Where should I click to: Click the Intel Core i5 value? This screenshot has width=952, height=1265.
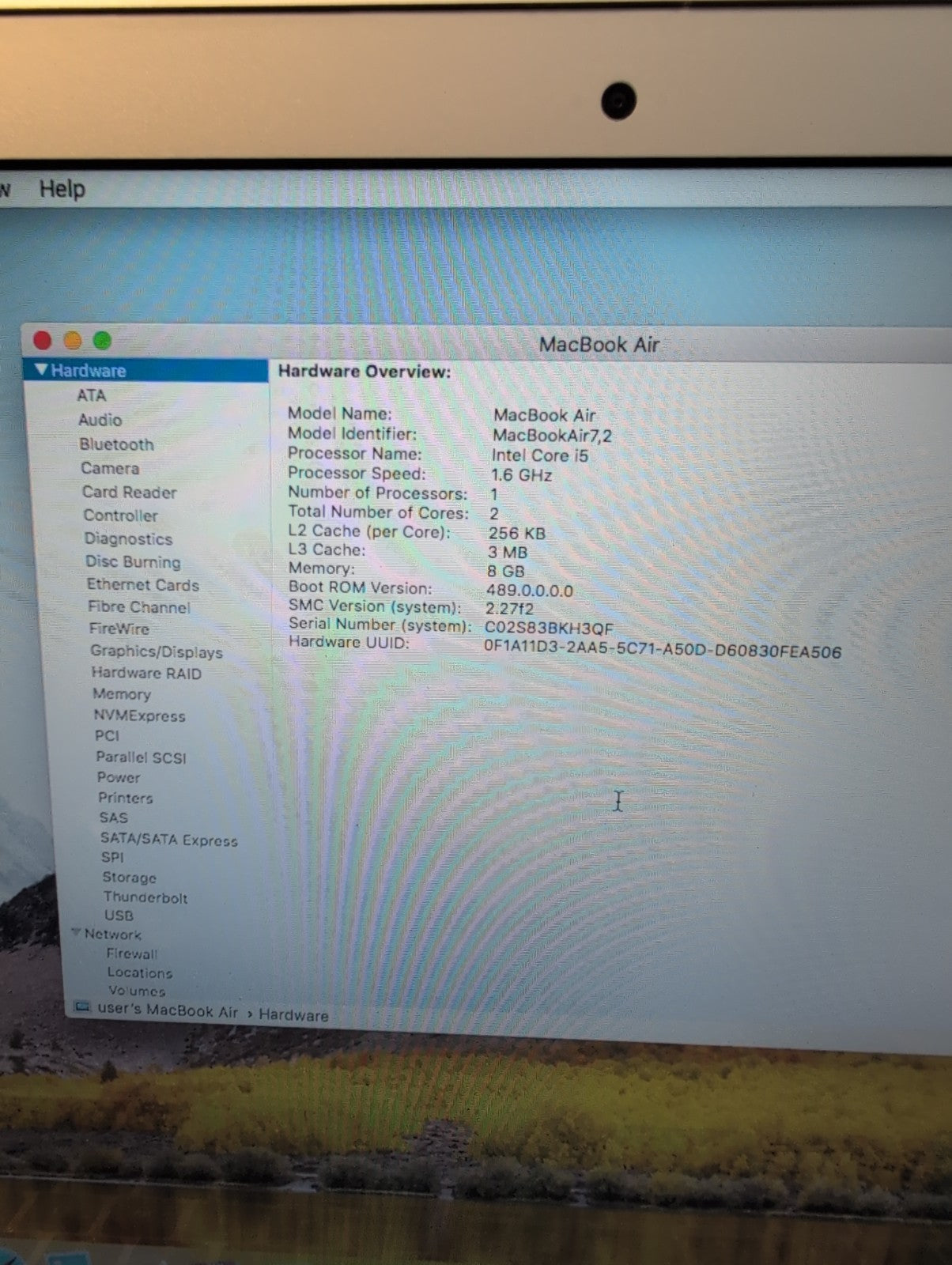pos(540,455)
